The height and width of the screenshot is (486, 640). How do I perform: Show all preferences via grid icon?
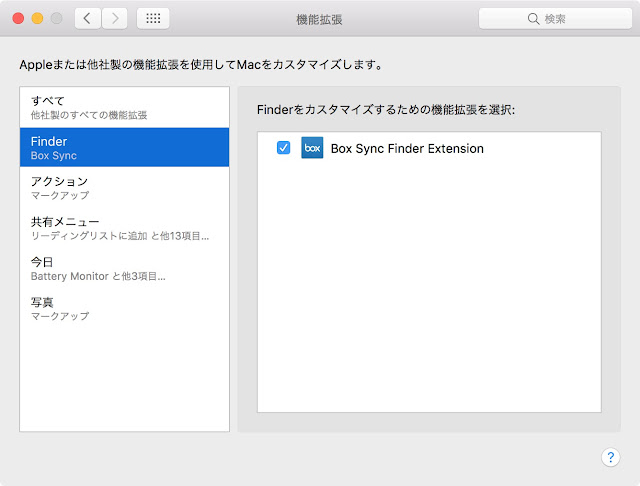(153, 18)
